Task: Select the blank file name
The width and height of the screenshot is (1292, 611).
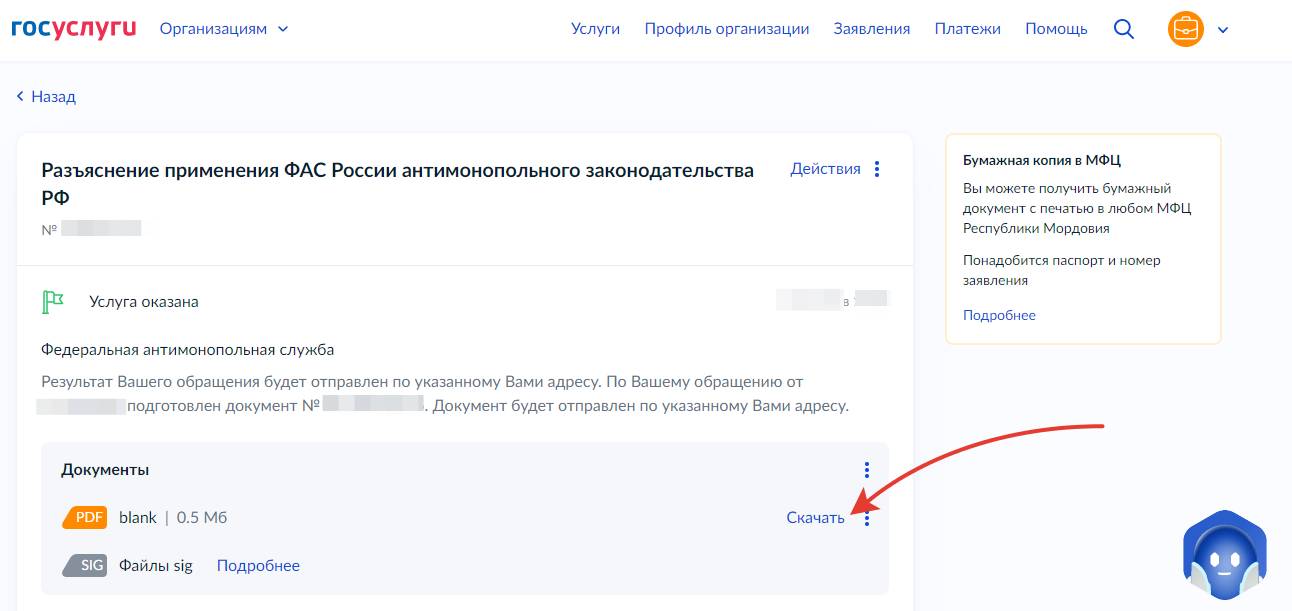Action: pos(138,518)
